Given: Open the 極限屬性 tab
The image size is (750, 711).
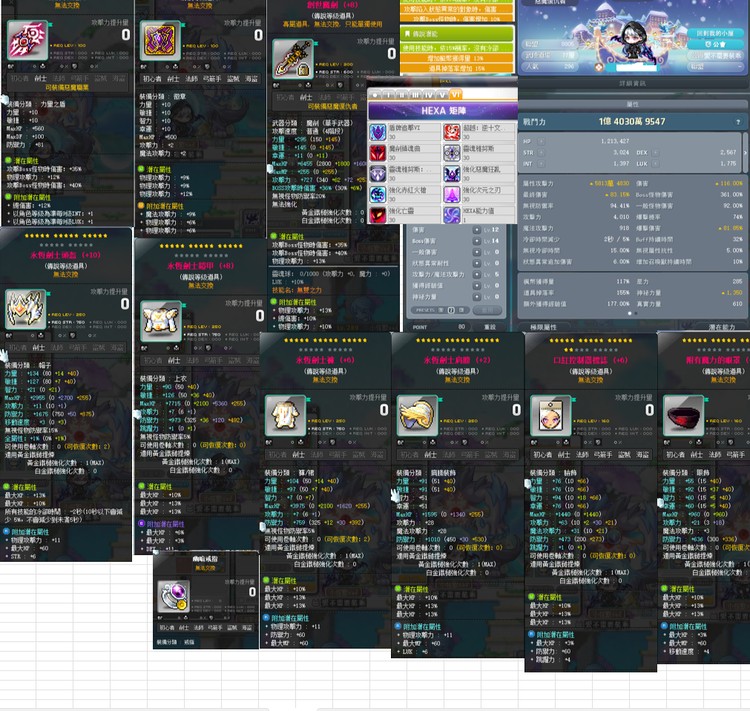Looking at the screenshot, I should click(543, 327).
